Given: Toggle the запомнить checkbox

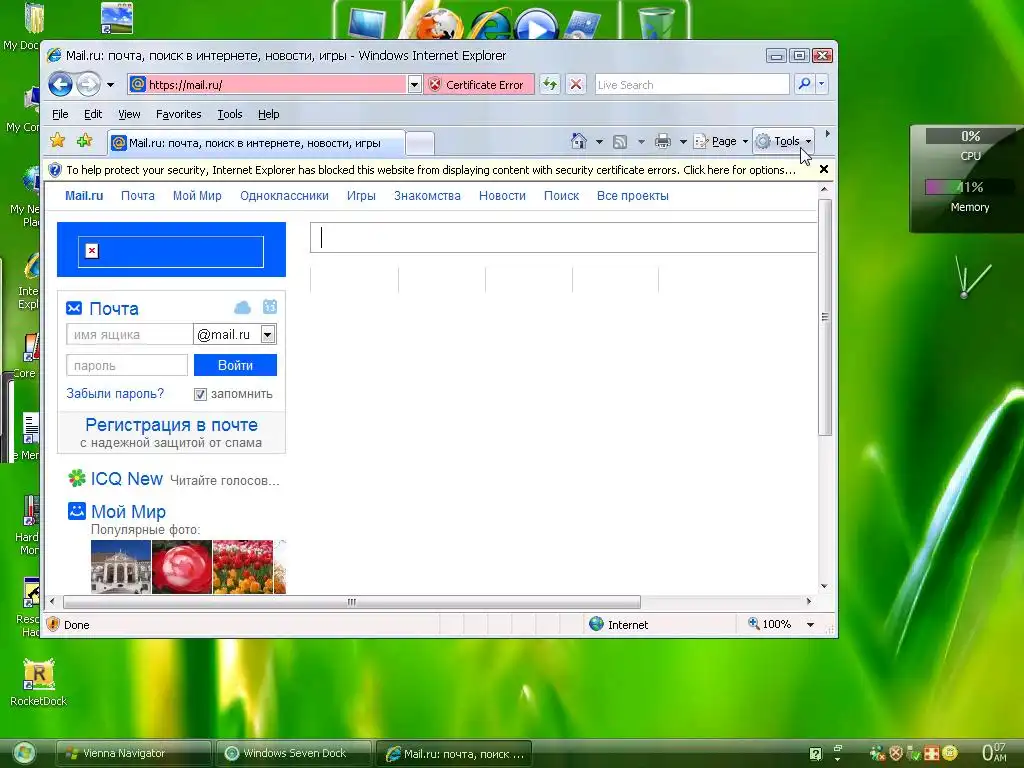Looking at the screenshot, I should pyautogui.click(x=200, y=394).
